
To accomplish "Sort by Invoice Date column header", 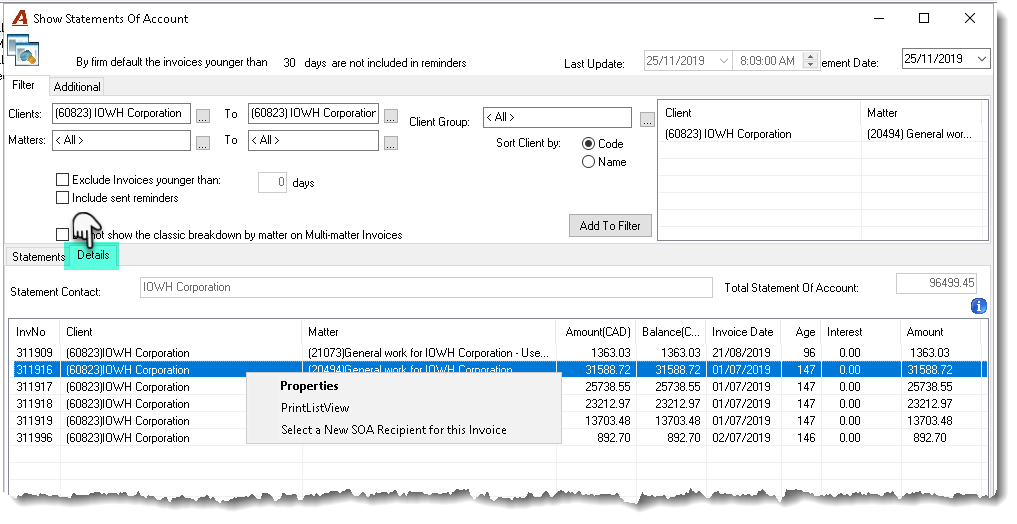I will [x=743, y=332].
